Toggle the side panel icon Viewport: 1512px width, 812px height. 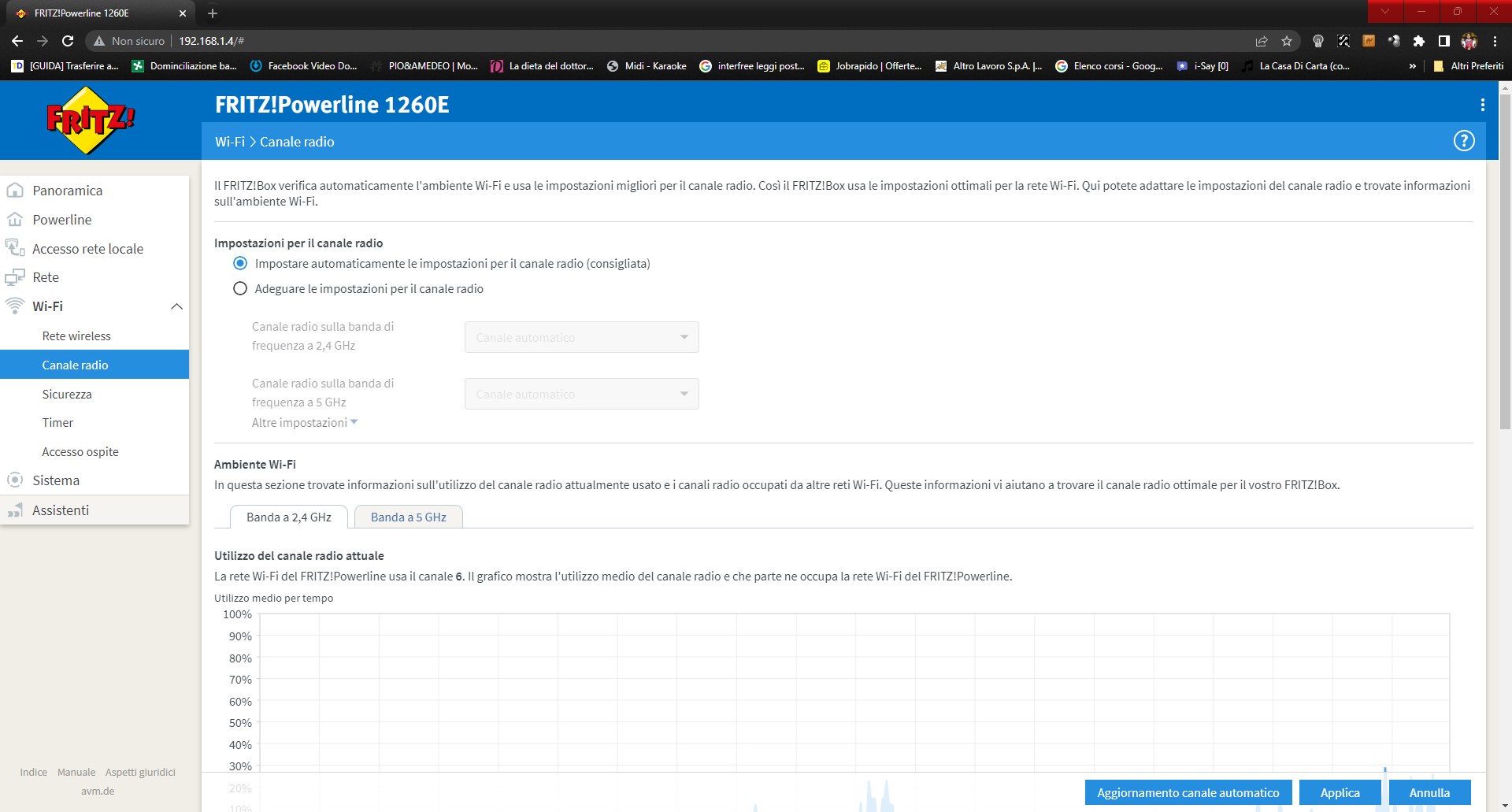click(1444, 41)
